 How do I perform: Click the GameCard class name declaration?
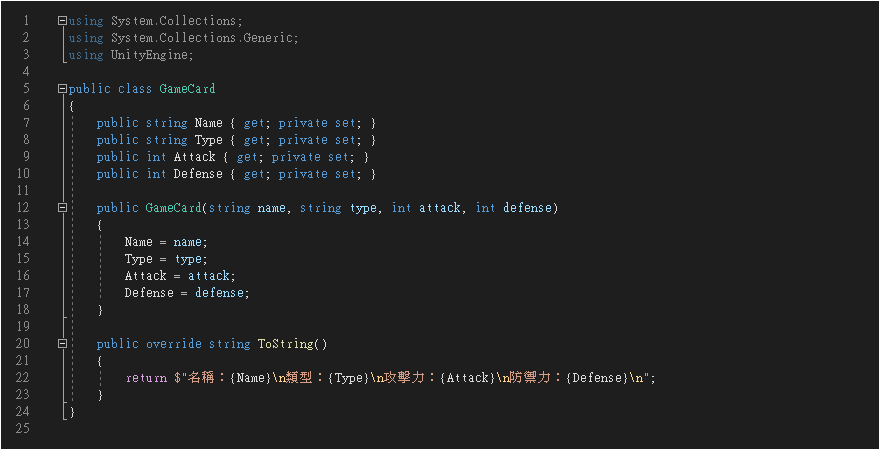pyautogui.click(x=187, y=89)
